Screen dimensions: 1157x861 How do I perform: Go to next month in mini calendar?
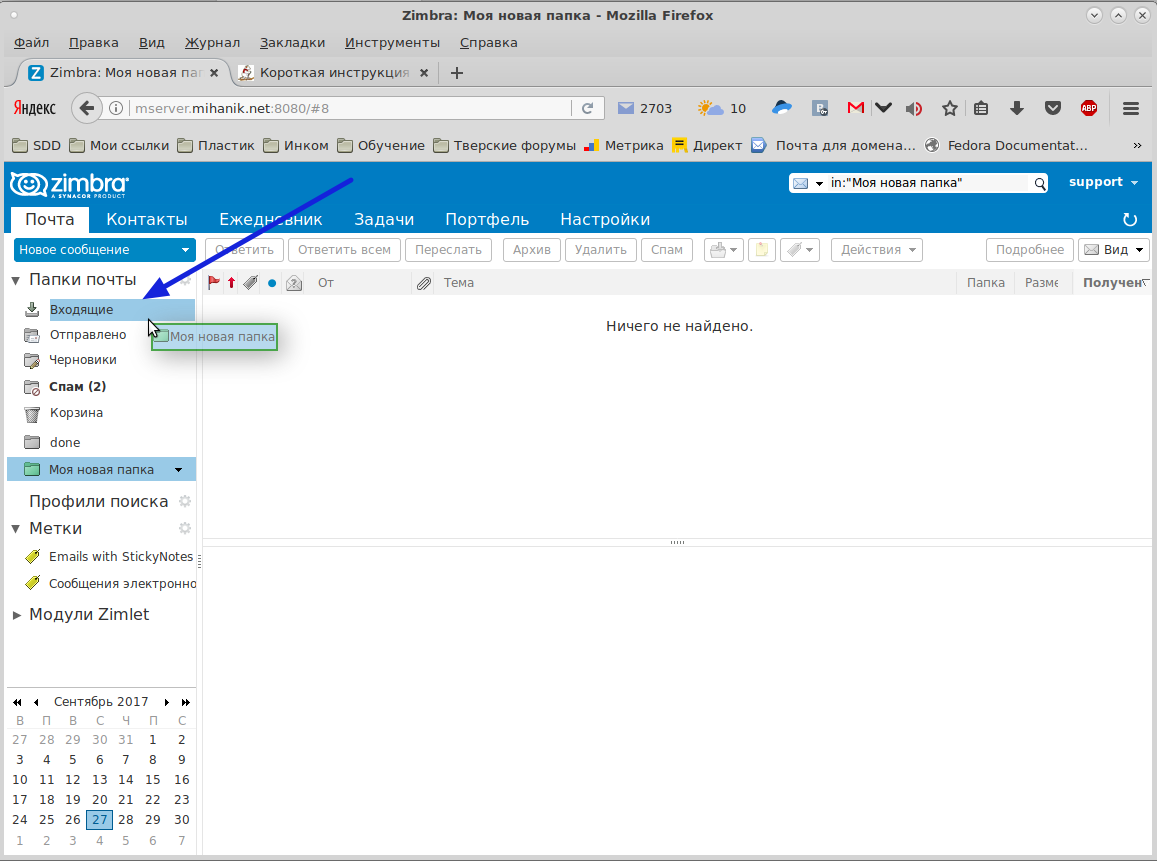pyautogui.click(x=167, y=702)
